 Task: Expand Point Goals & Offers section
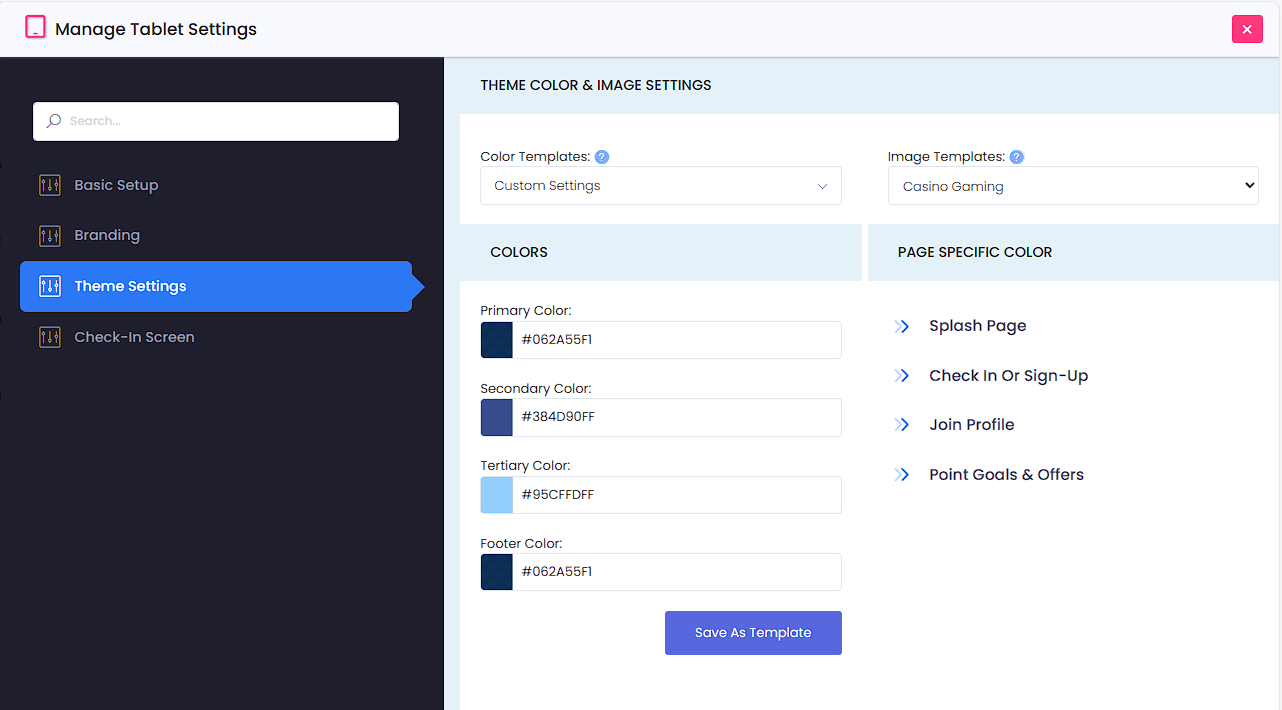[x=1006, y=475]
